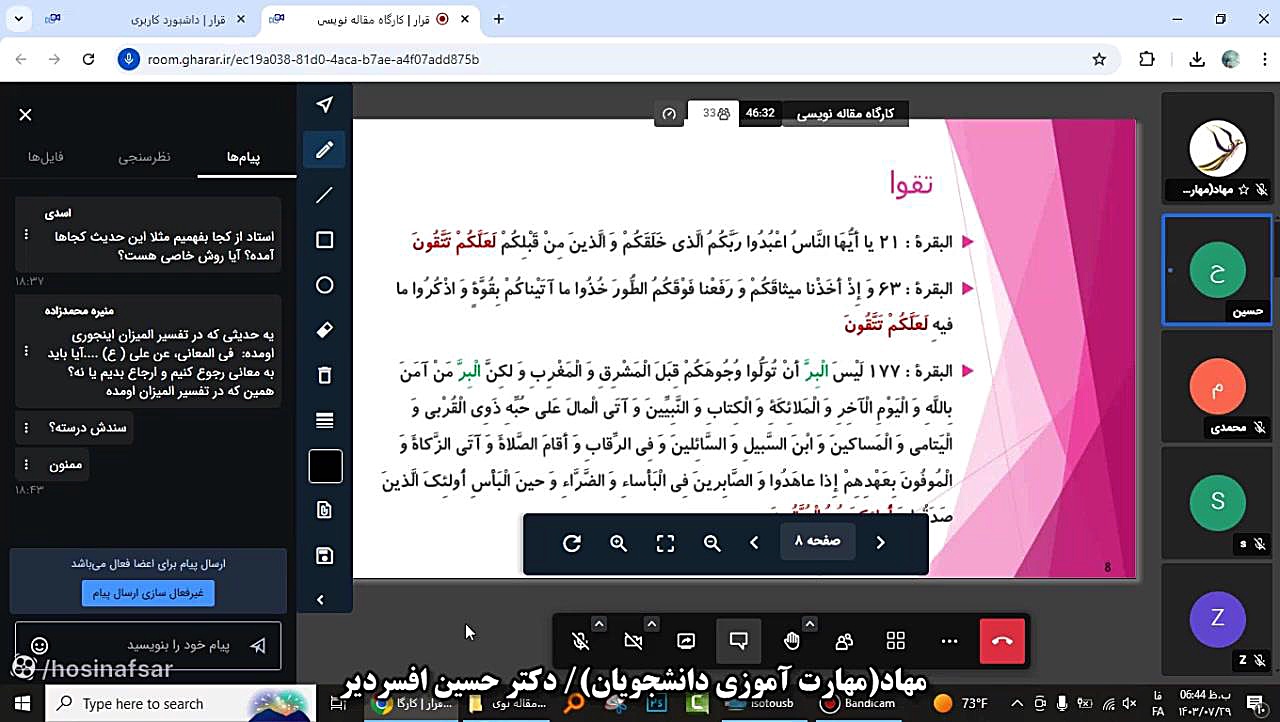1280x722 pixels.
Task: Open the Chrome downloads button
Action: point(1196,59)
